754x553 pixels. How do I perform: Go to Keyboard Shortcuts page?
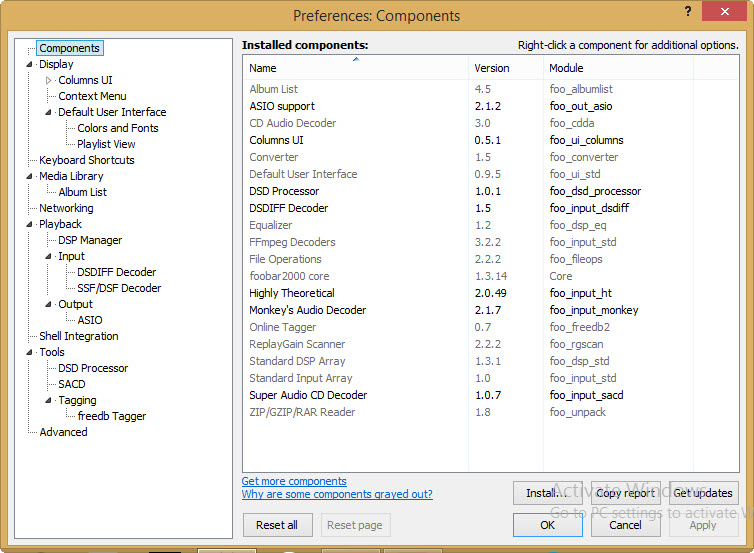click(x=87, y=160)
